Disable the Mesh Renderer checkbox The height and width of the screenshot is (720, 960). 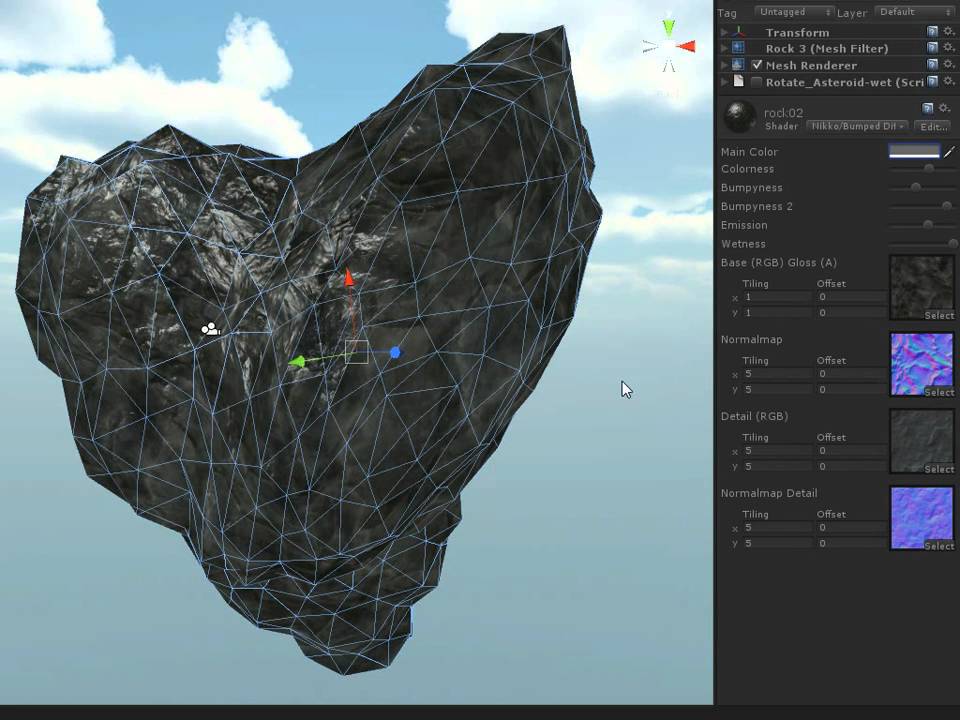pos(757,65)
